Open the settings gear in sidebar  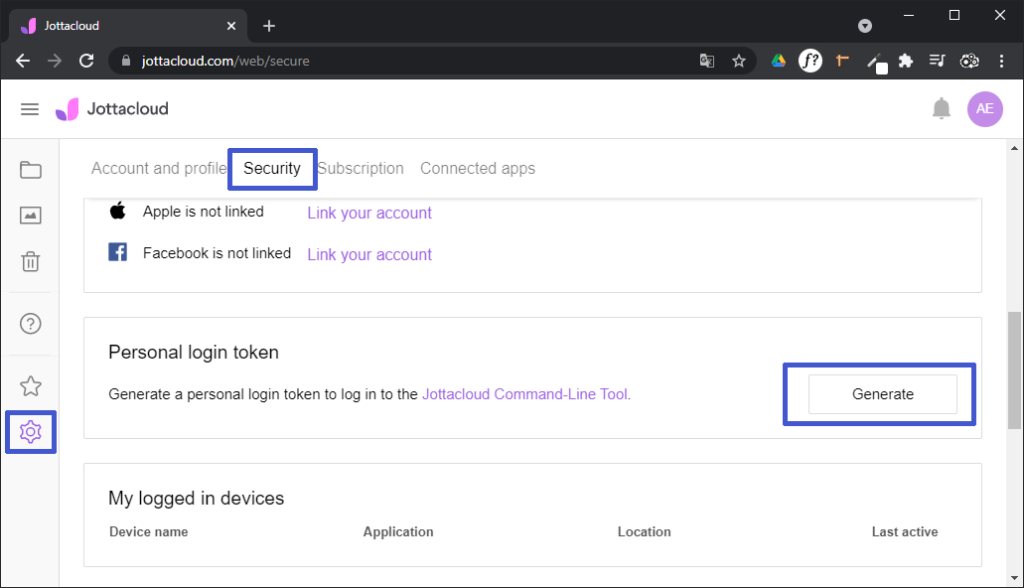31,432
